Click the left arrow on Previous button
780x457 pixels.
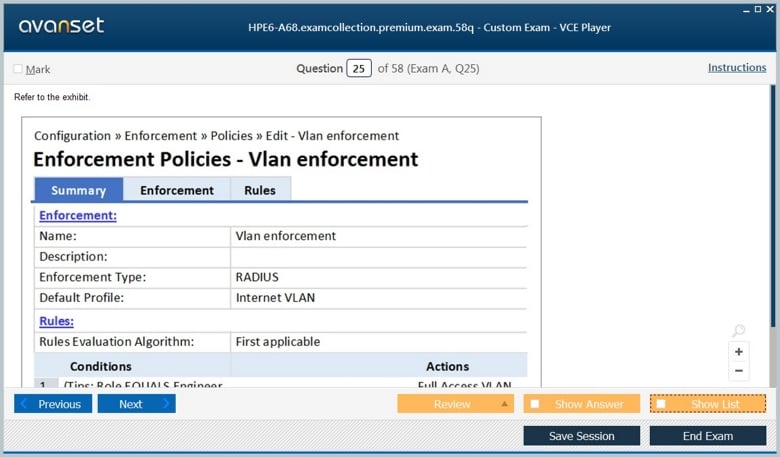24,404
